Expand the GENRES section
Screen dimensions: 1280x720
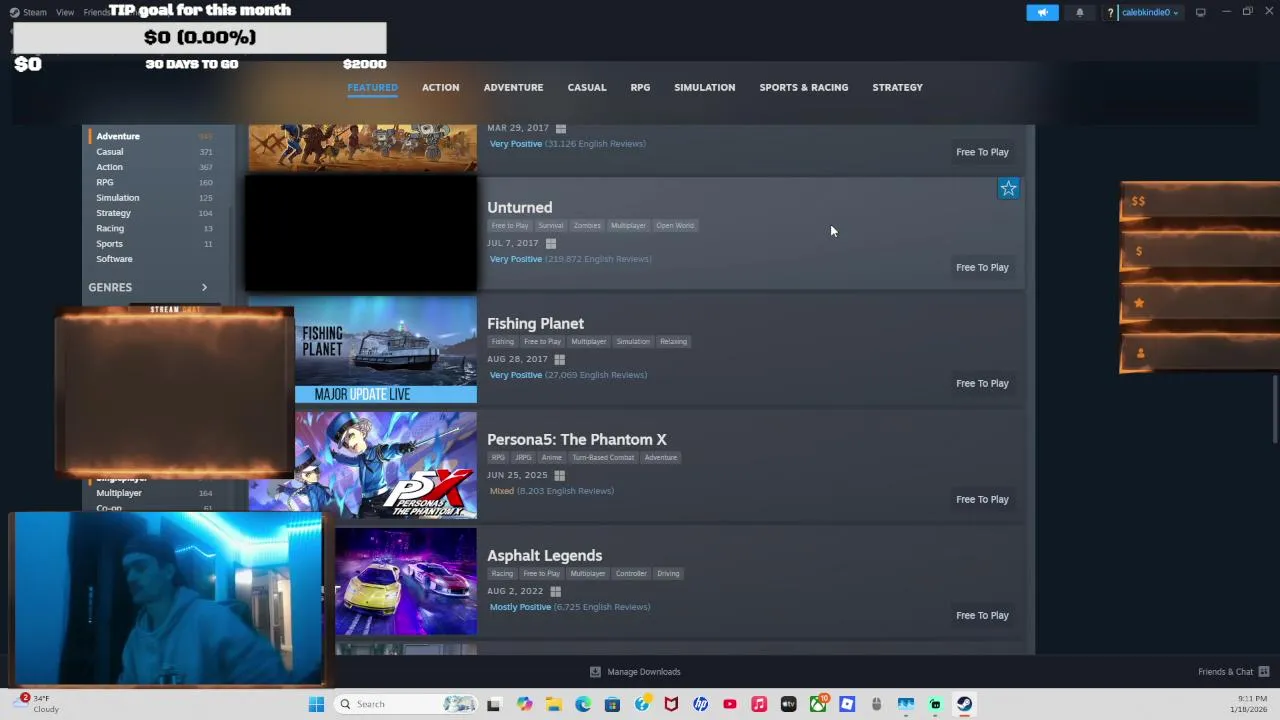(x=148, y=287)
